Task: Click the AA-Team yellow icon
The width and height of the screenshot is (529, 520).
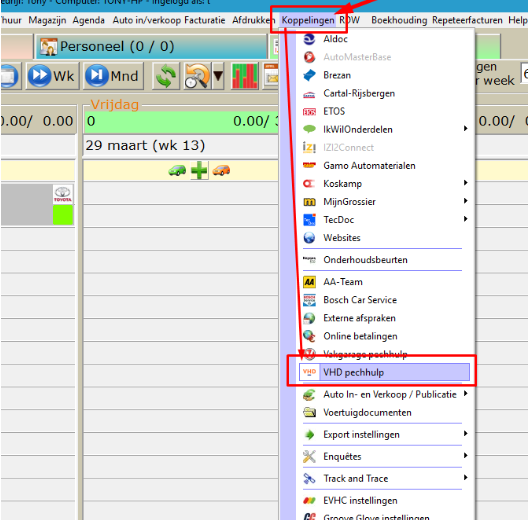Action: pyautogui.click(x=309, y=282)
